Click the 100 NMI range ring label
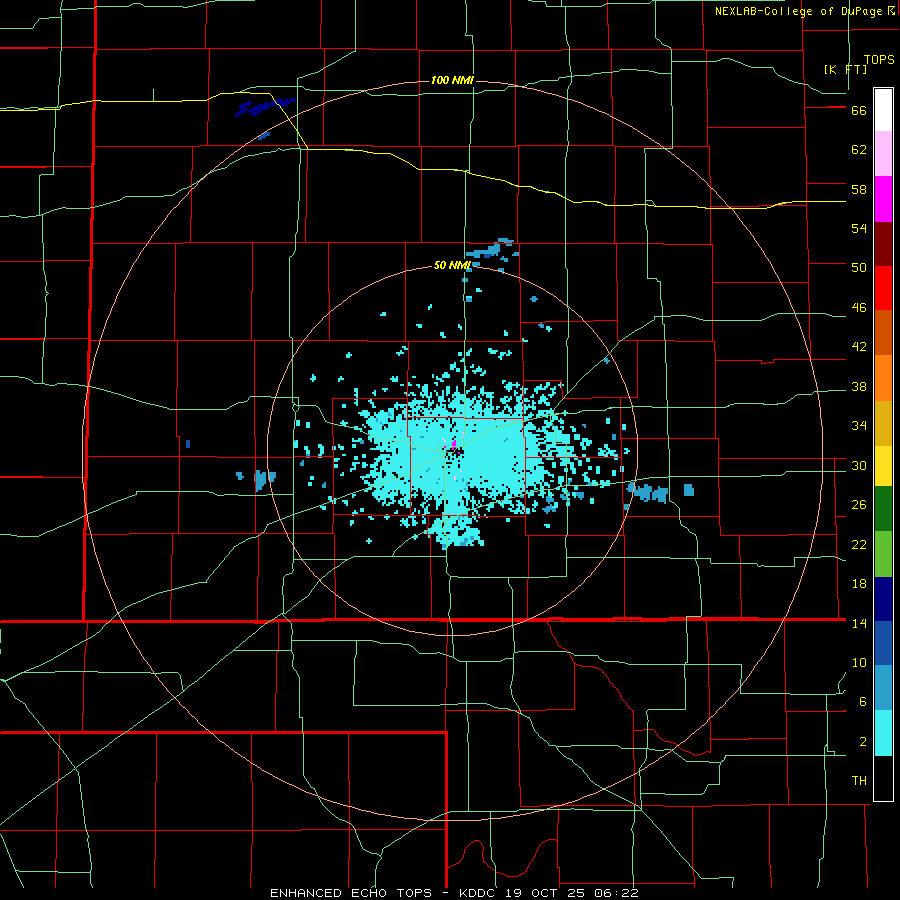The width and height of the screenshot is (900, 900). click(452, 80)
